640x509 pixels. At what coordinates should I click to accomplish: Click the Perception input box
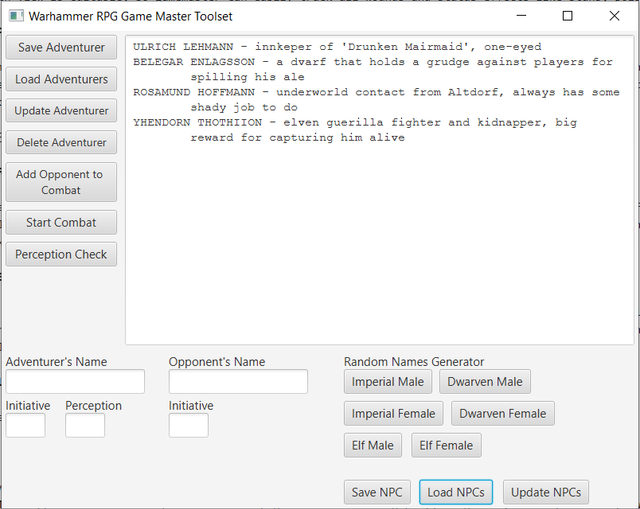click(85, 425)
